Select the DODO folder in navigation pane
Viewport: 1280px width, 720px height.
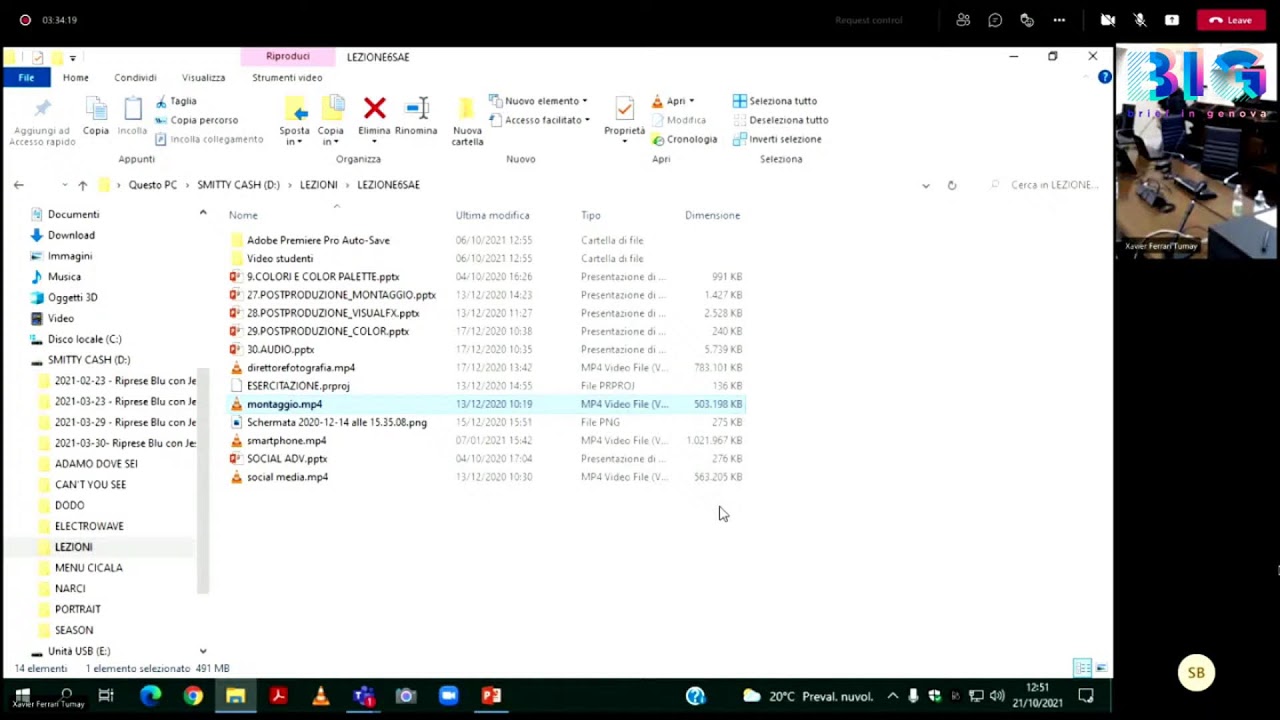pos(70,505)
